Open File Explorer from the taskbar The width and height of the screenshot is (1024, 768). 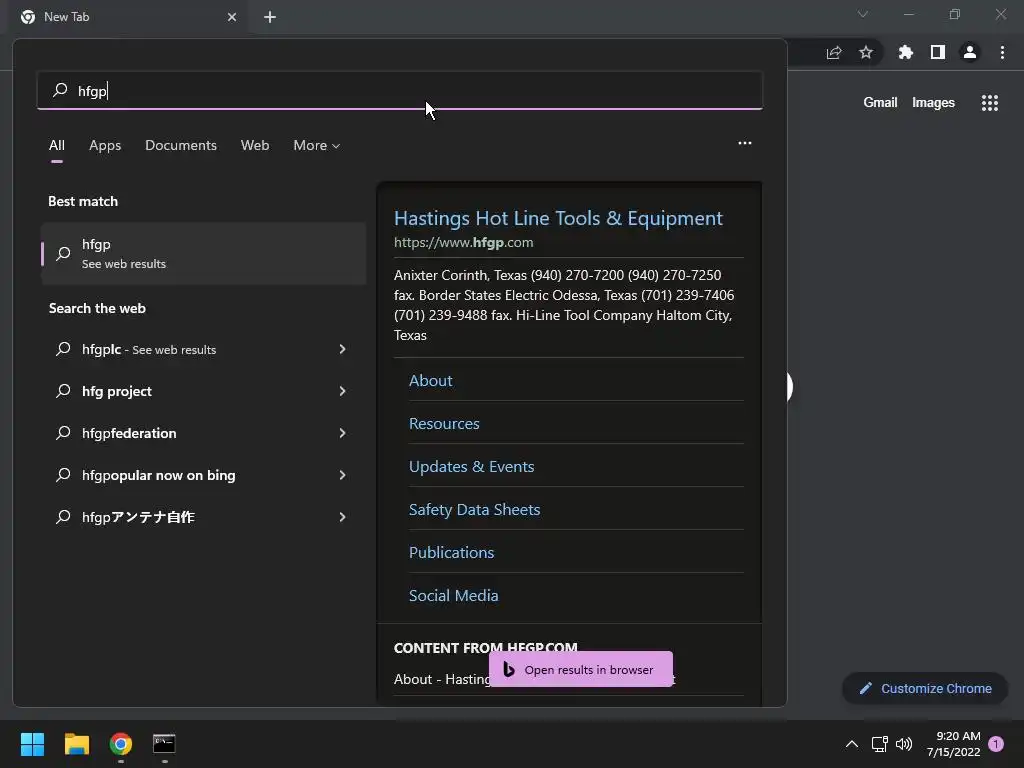(x=76, y=744)
